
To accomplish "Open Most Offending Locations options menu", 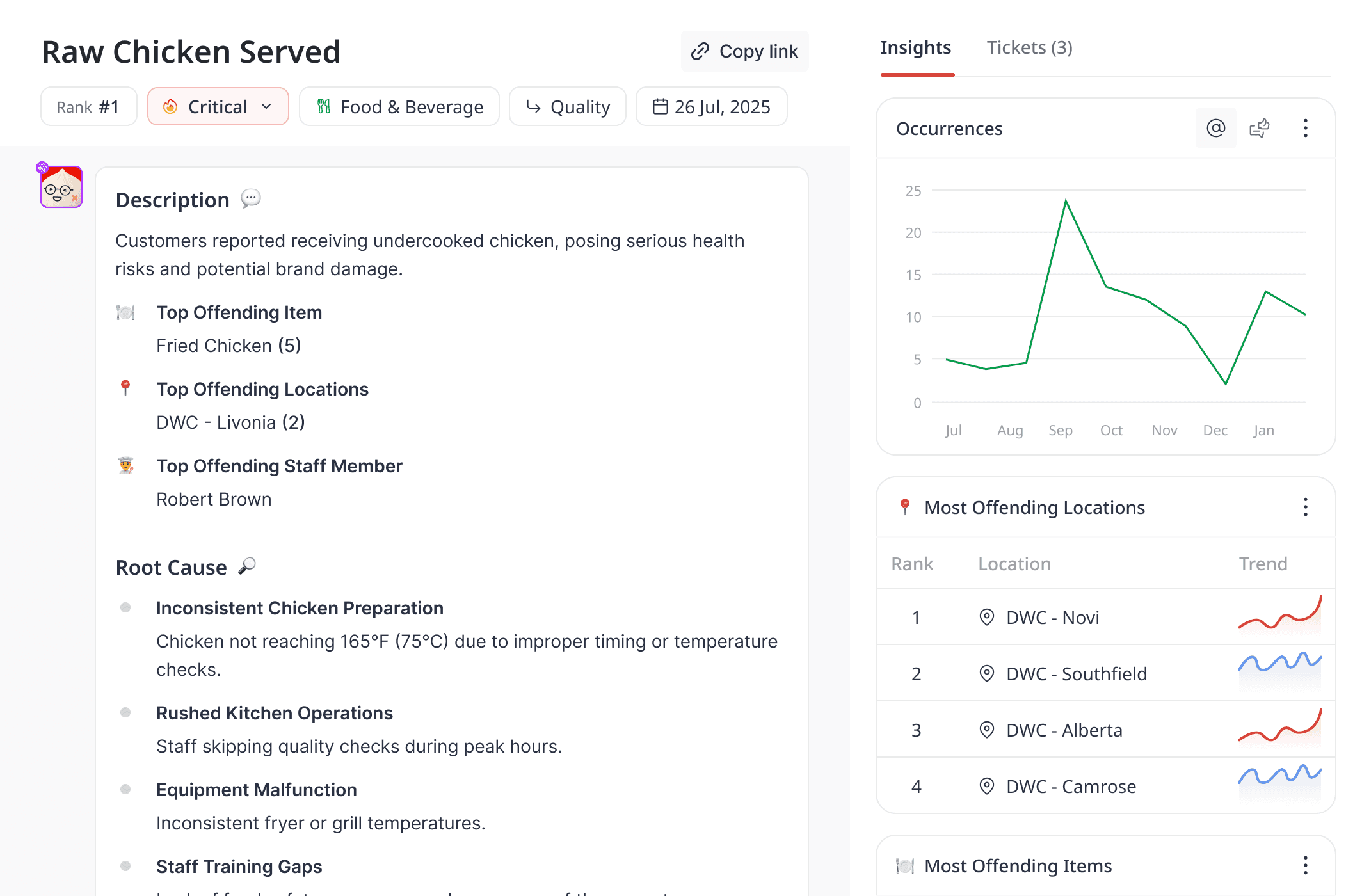I will [1305, 507].
